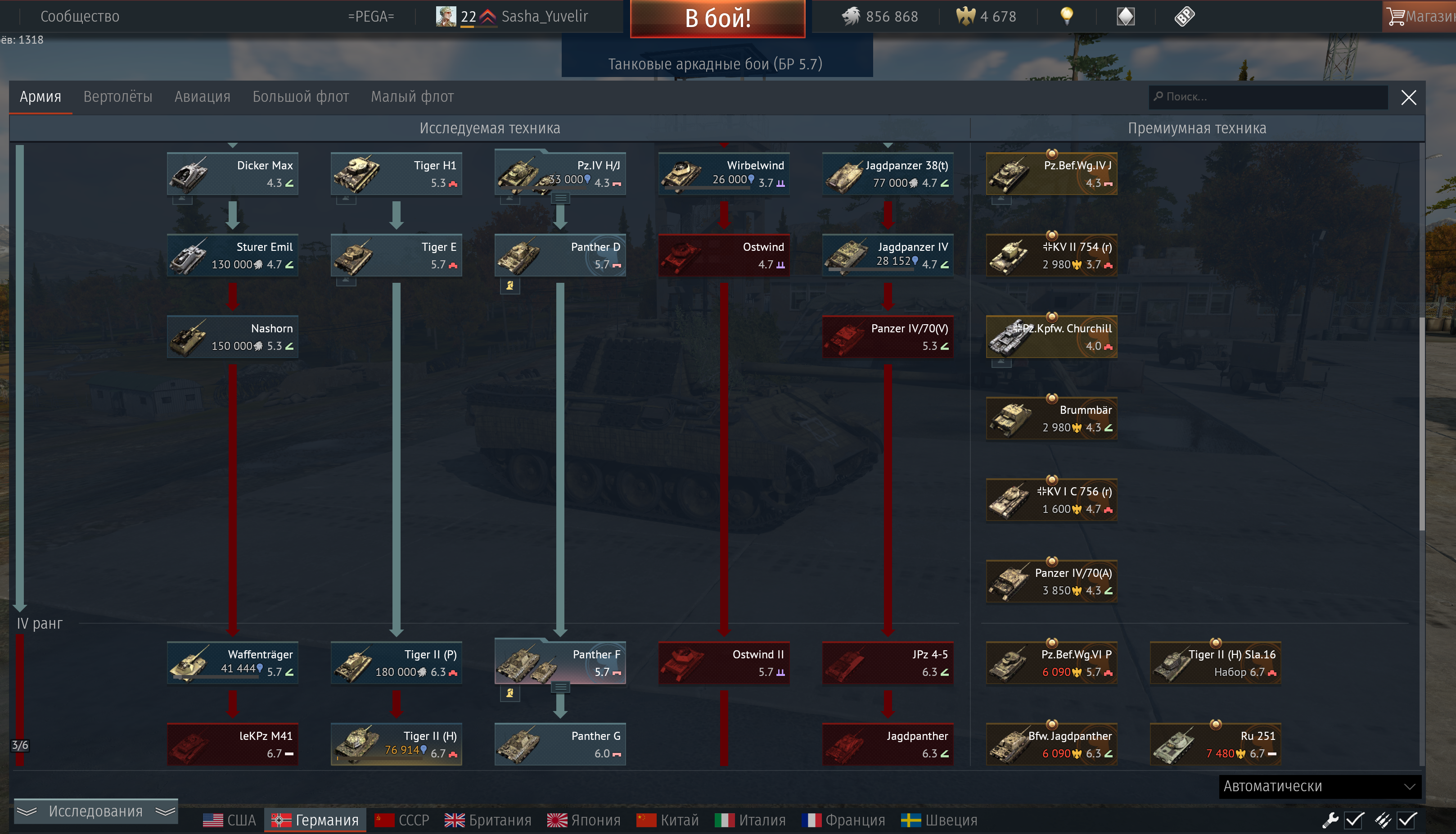Toggle the auto-repair wrench checkbox
Viewport: 1456px width, 834px height.
(x=1354, y=820)
